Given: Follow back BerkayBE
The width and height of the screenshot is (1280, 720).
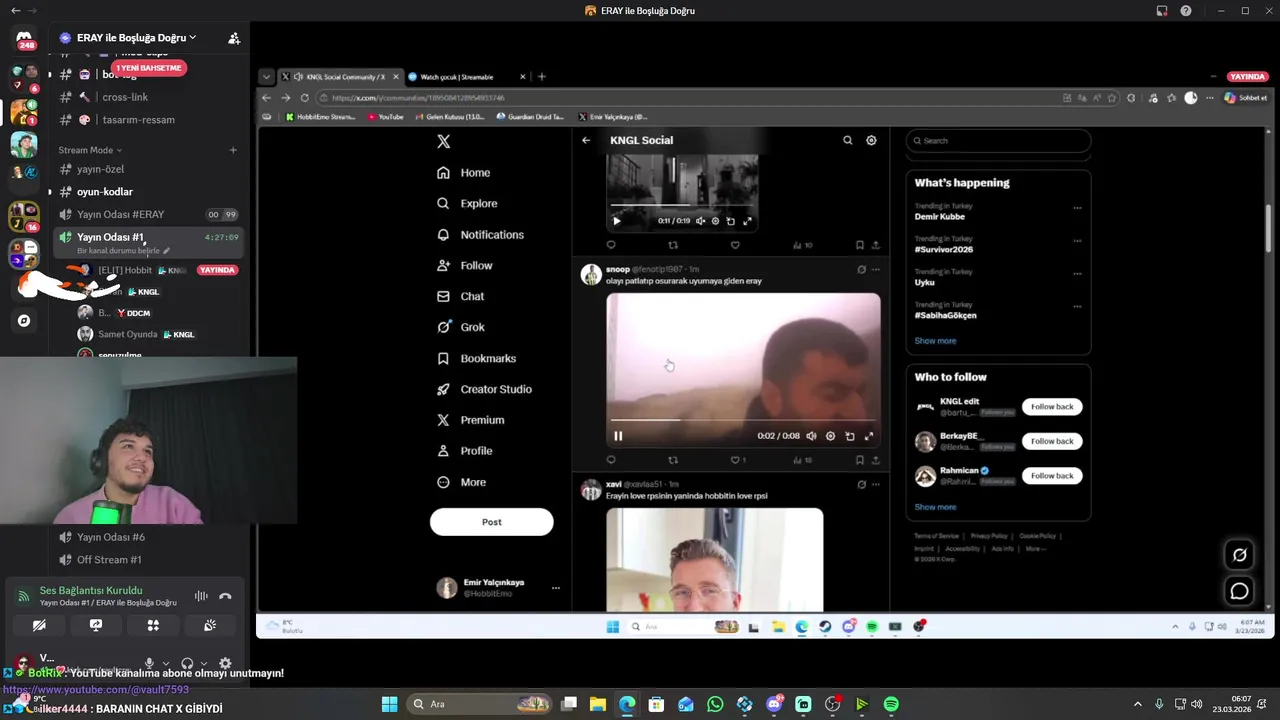Looking at the screenshot, I should (x=1052, y=441).
